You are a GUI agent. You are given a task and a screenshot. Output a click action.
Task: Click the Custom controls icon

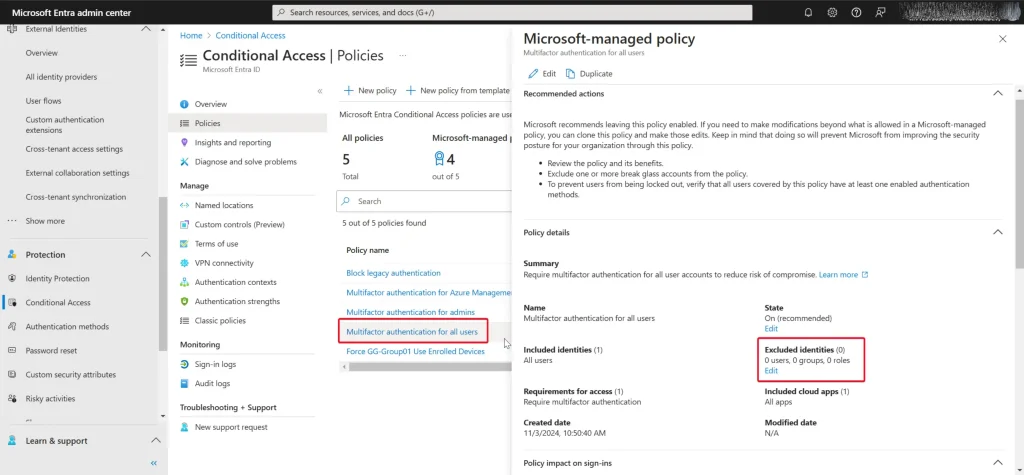pos(184,224)
